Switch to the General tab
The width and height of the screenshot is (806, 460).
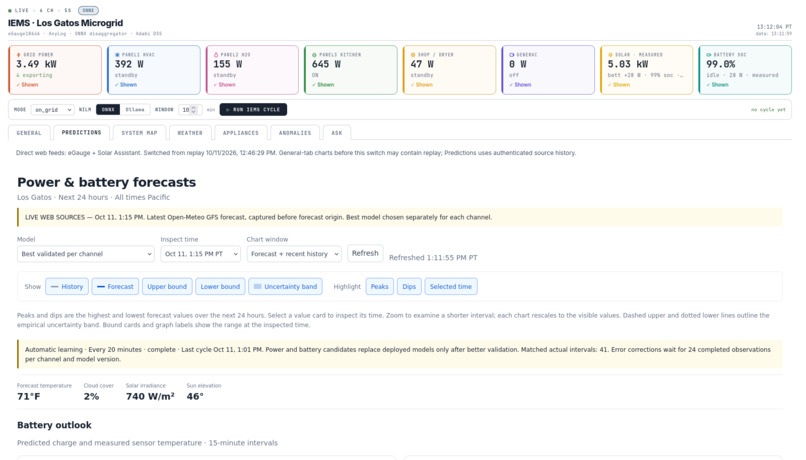(29, 133)
